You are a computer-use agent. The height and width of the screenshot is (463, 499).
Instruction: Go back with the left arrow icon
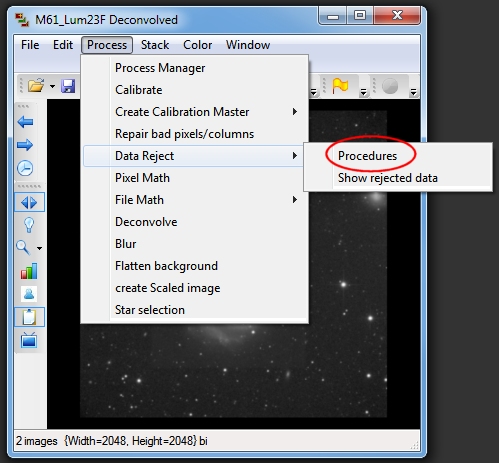(25, 122)
